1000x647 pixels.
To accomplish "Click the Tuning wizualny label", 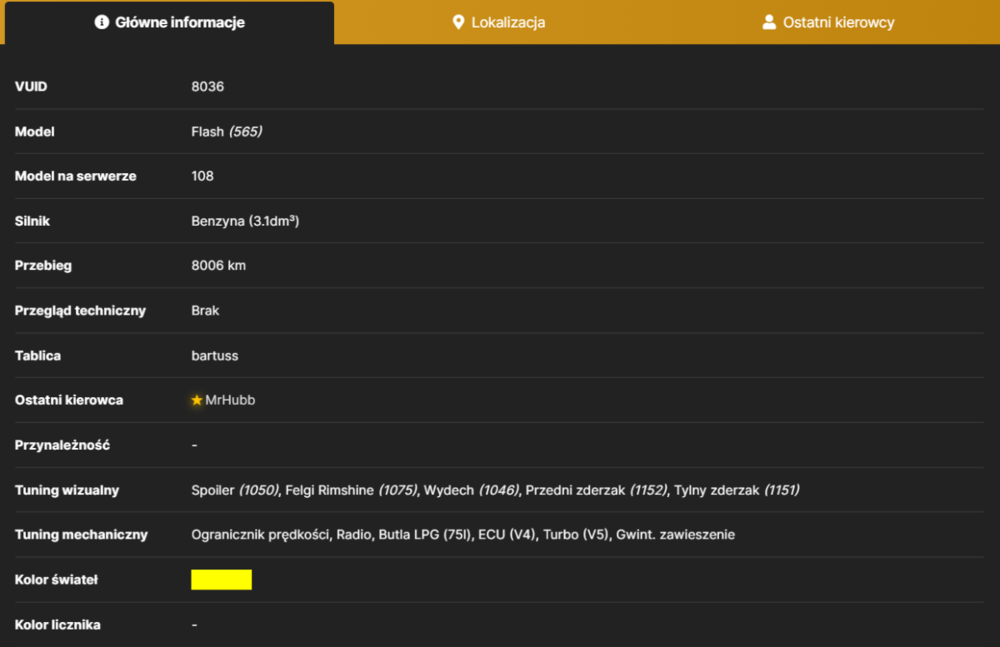I will (x=67, y=490).
